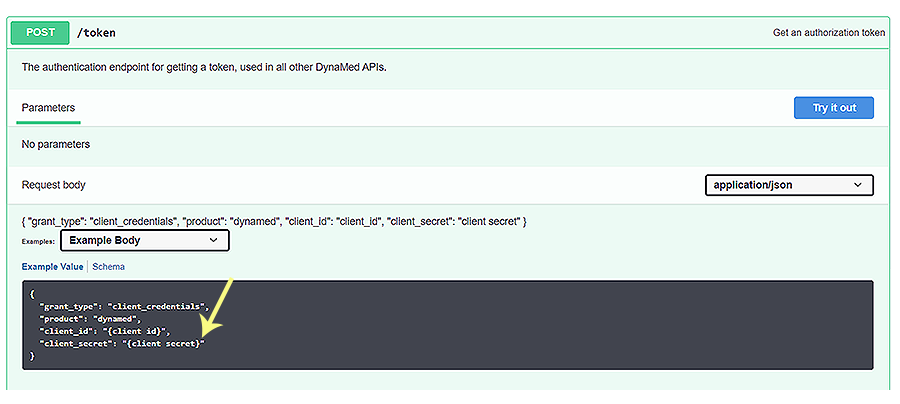Click the chevron arrow on application/json selector
900x404 pixels.
pyautogui.click(x=857, y=185)
